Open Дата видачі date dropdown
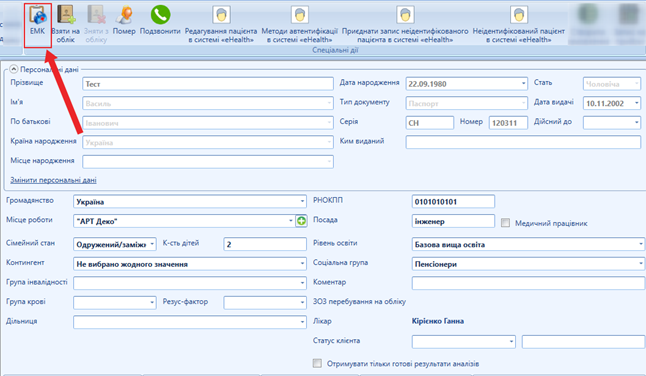Screen dimensions: 646x376 (x=637, y=103)
